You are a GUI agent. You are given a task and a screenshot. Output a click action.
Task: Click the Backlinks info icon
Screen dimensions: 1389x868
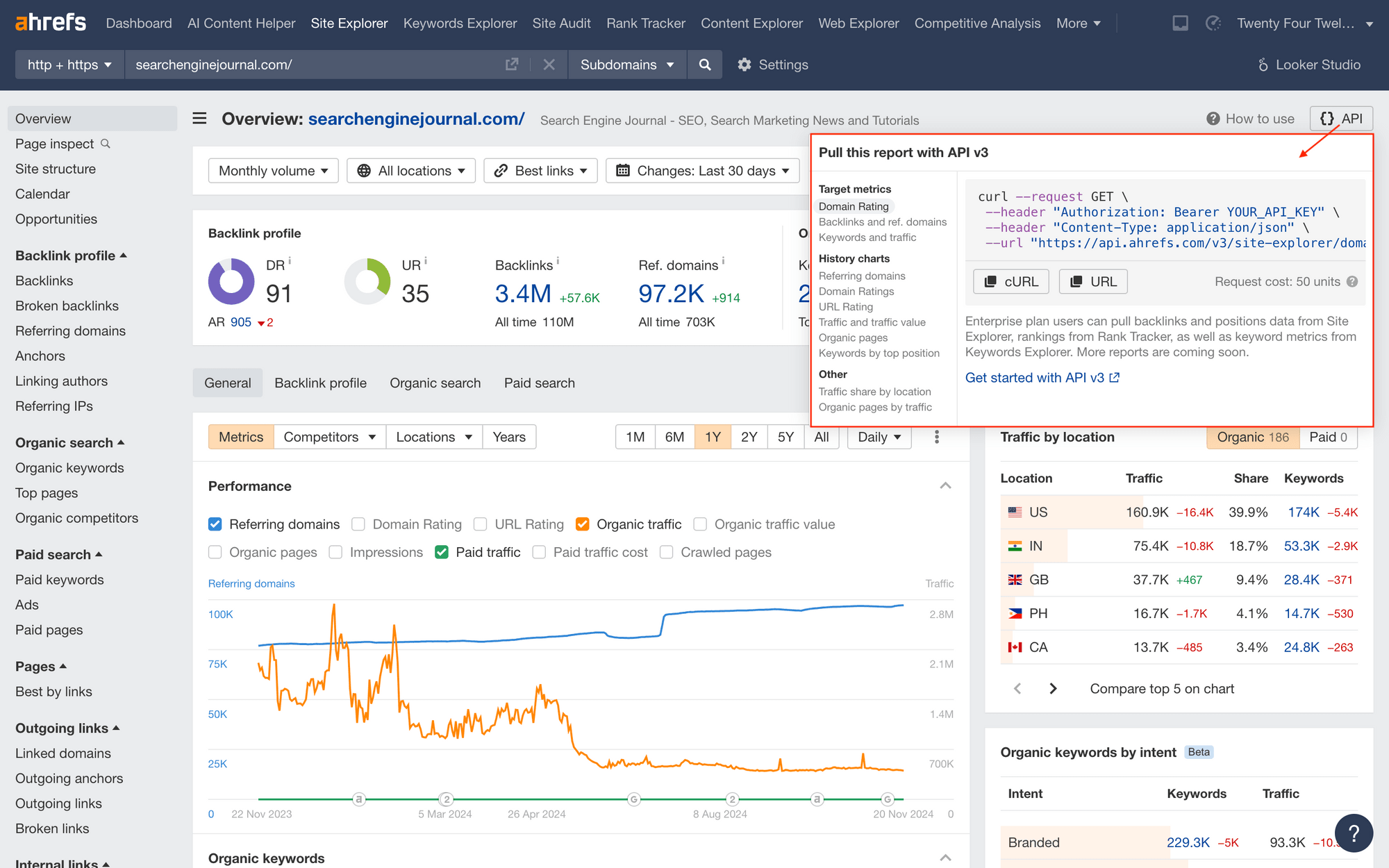click(x=558, y=261)
